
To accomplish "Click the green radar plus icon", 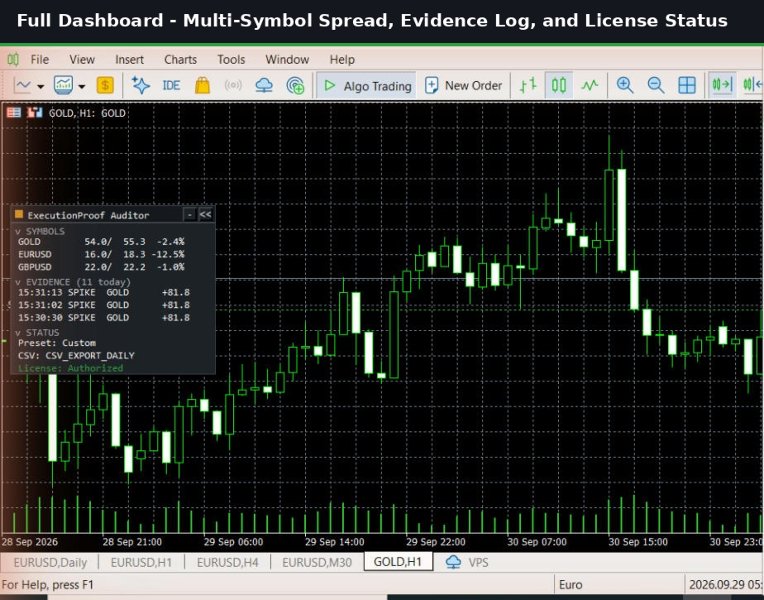I will (x=295, y=85).
